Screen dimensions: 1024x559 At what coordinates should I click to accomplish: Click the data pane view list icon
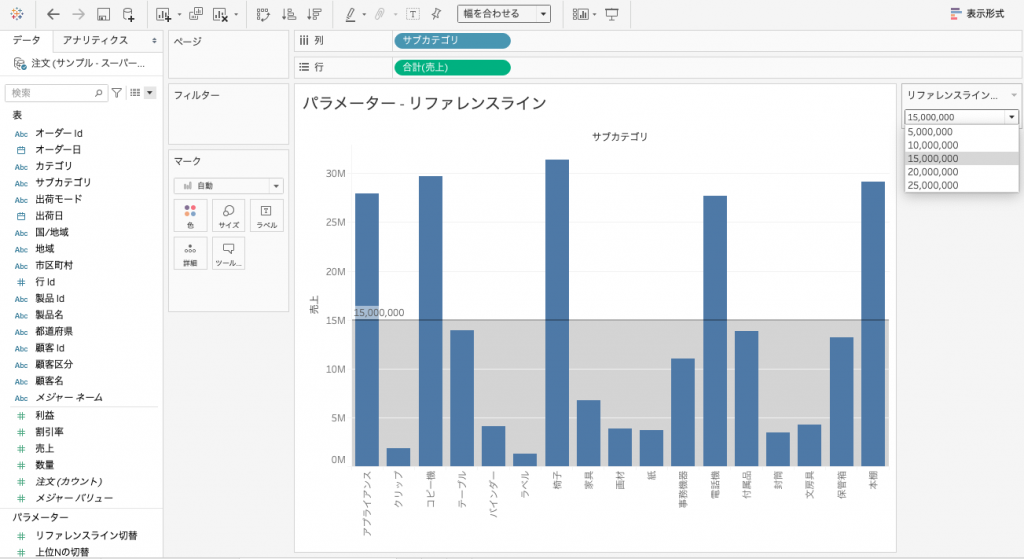[135, 93]
